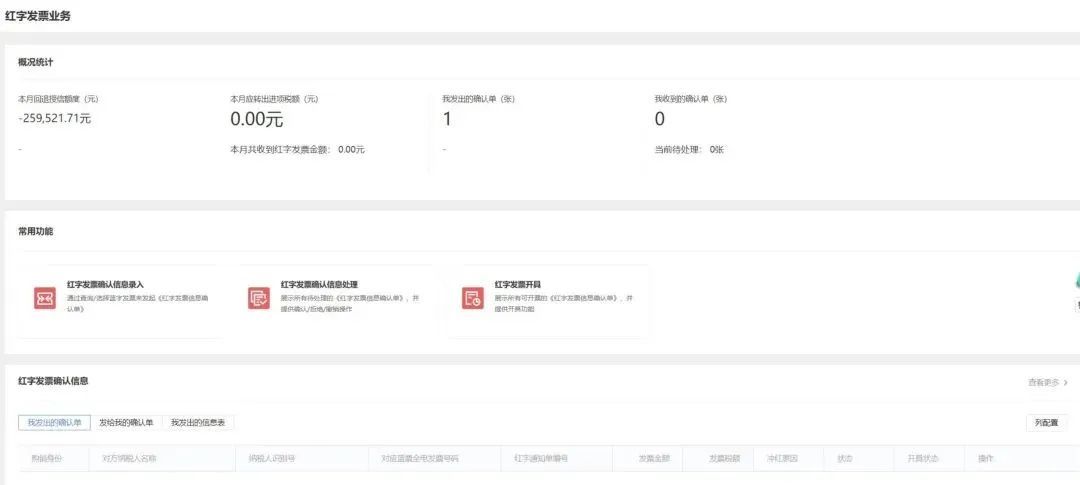Click 本月共收到红字发票金额 text
Screen dimensions: 1080x485
298,149
